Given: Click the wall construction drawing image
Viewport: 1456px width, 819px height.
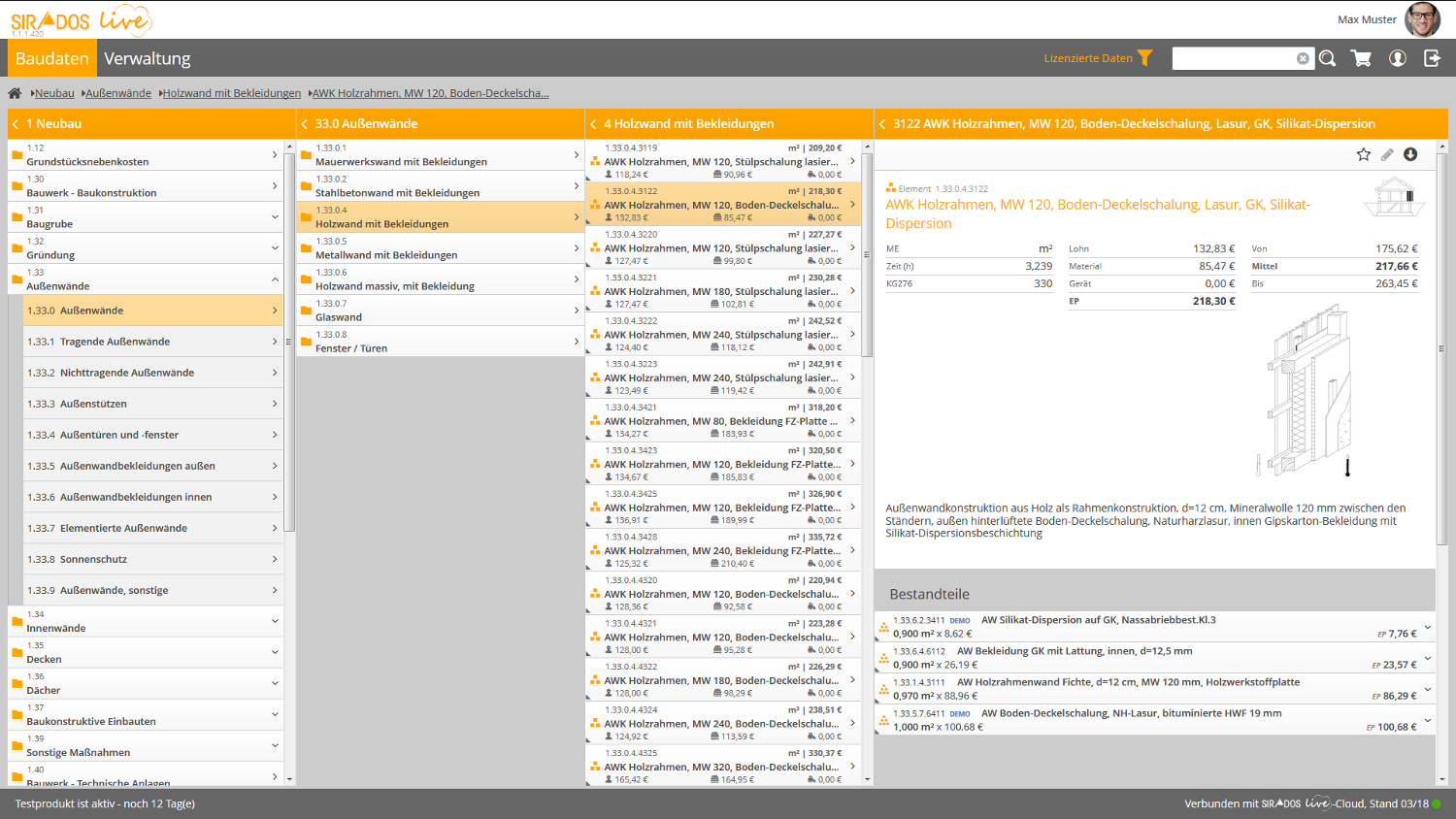Looking at the screenshot, I should 1308,392.
